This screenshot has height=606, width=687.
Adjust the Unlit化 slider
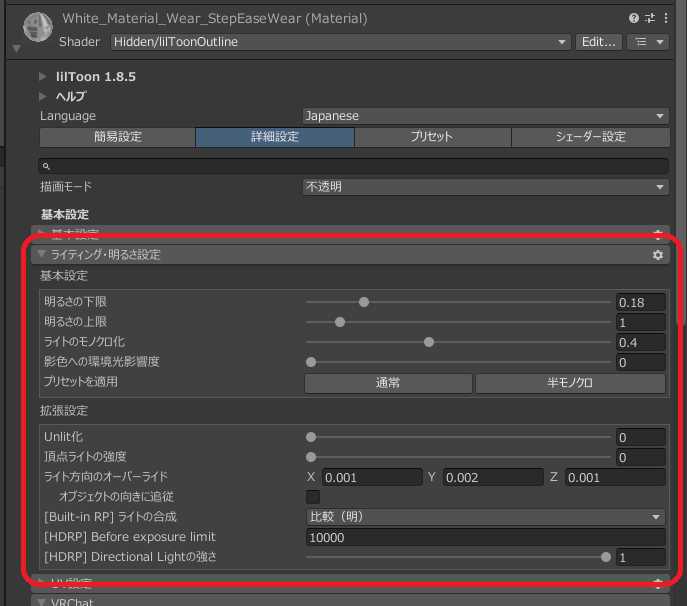458,437
